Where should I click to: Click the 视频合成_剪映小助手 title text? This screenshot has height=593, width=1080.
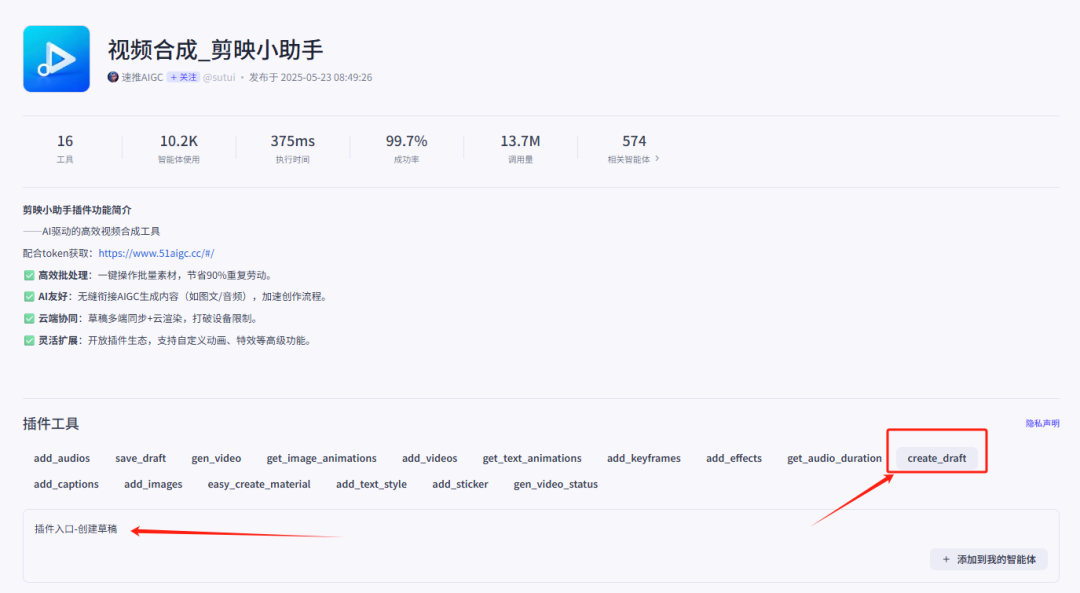(x=216, y=50)
